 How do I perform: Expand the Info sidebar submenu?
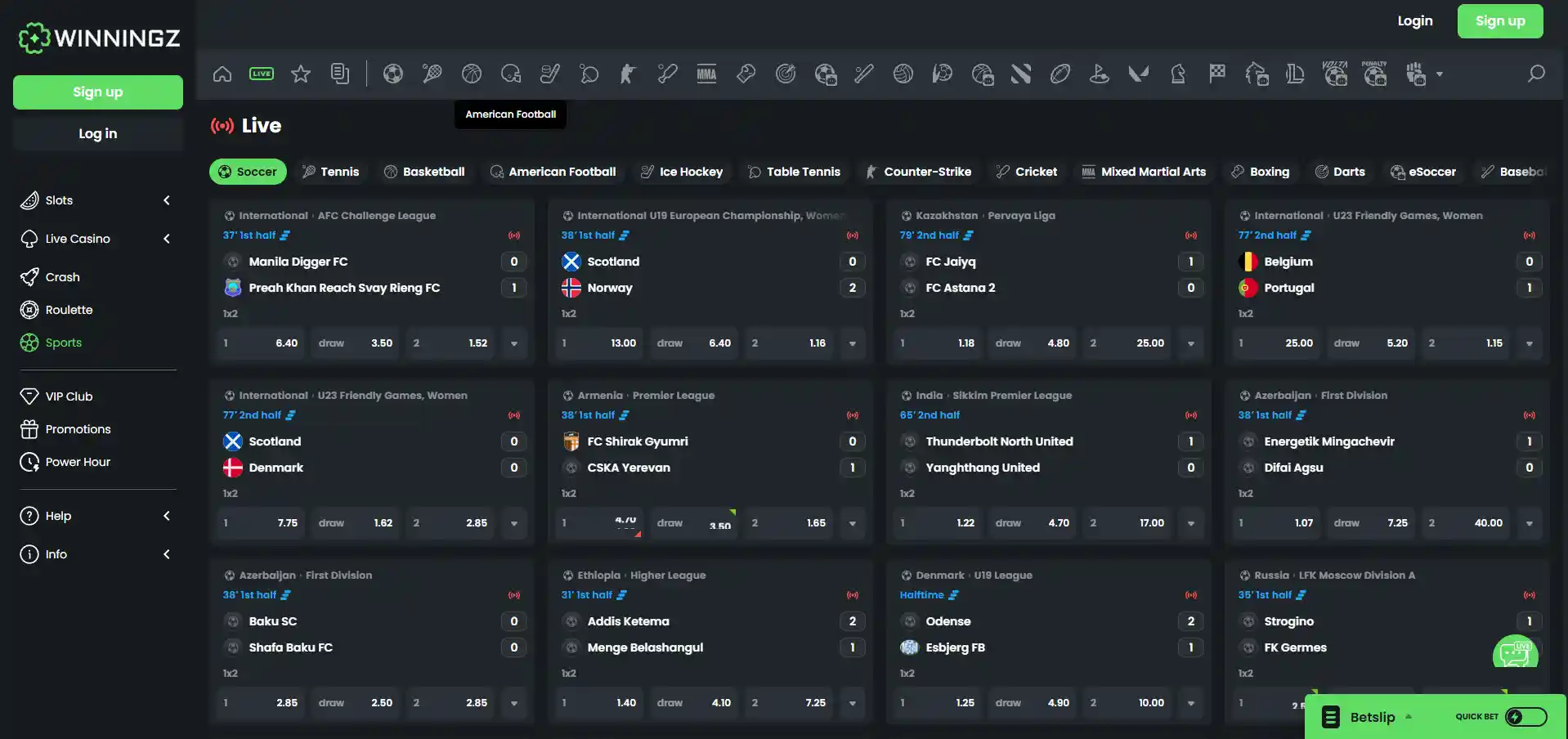[167, 554]
